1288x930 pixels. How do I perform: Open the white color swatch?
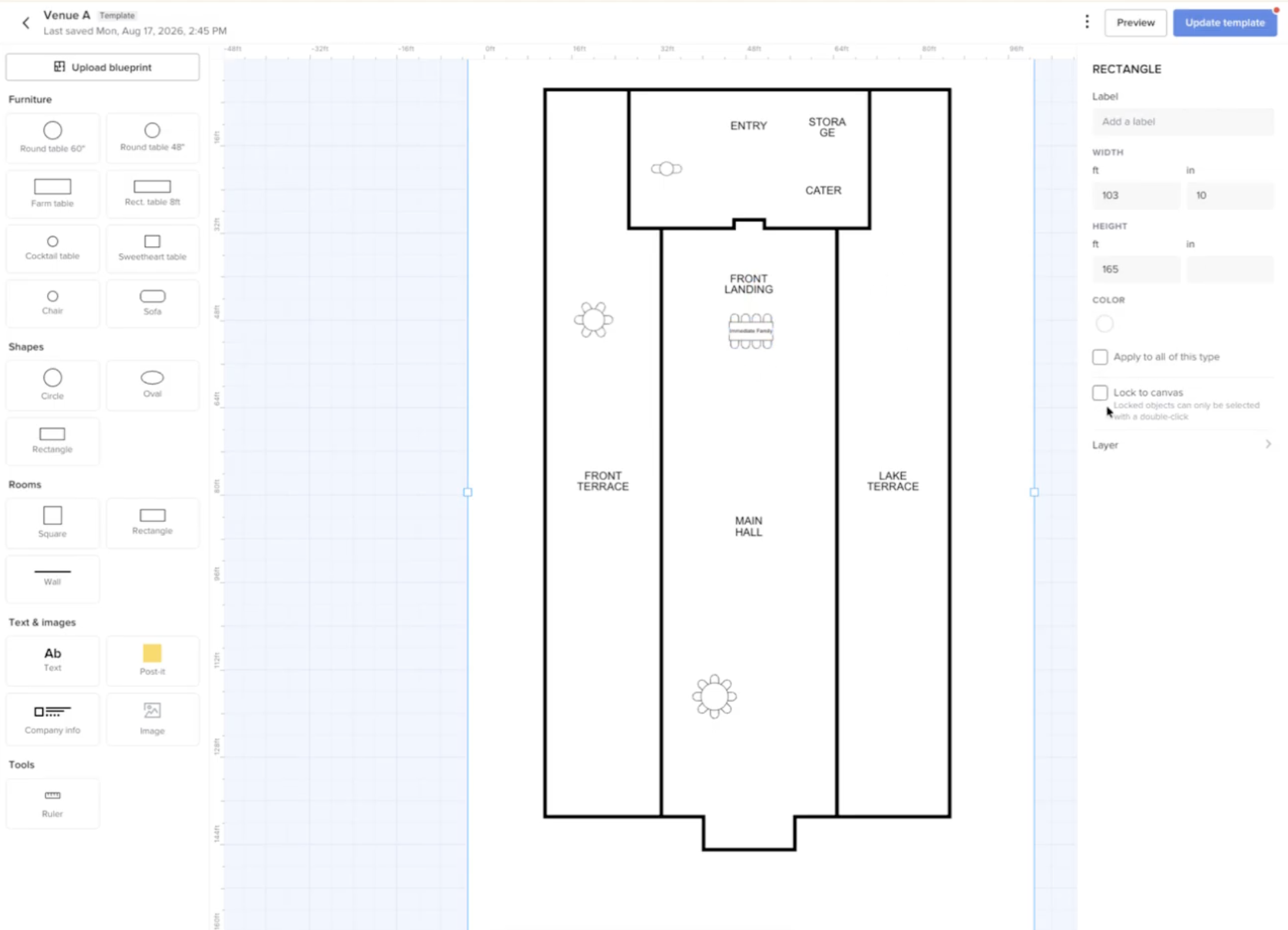1104,324
